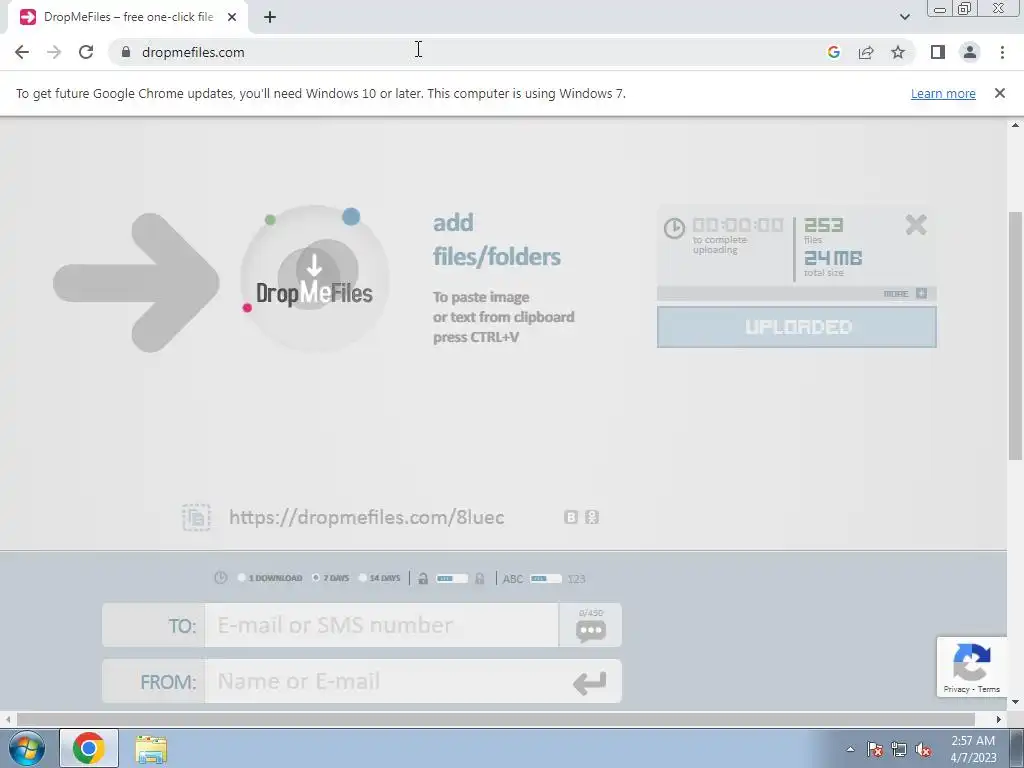Close the DropMeFiles tab

232,18
